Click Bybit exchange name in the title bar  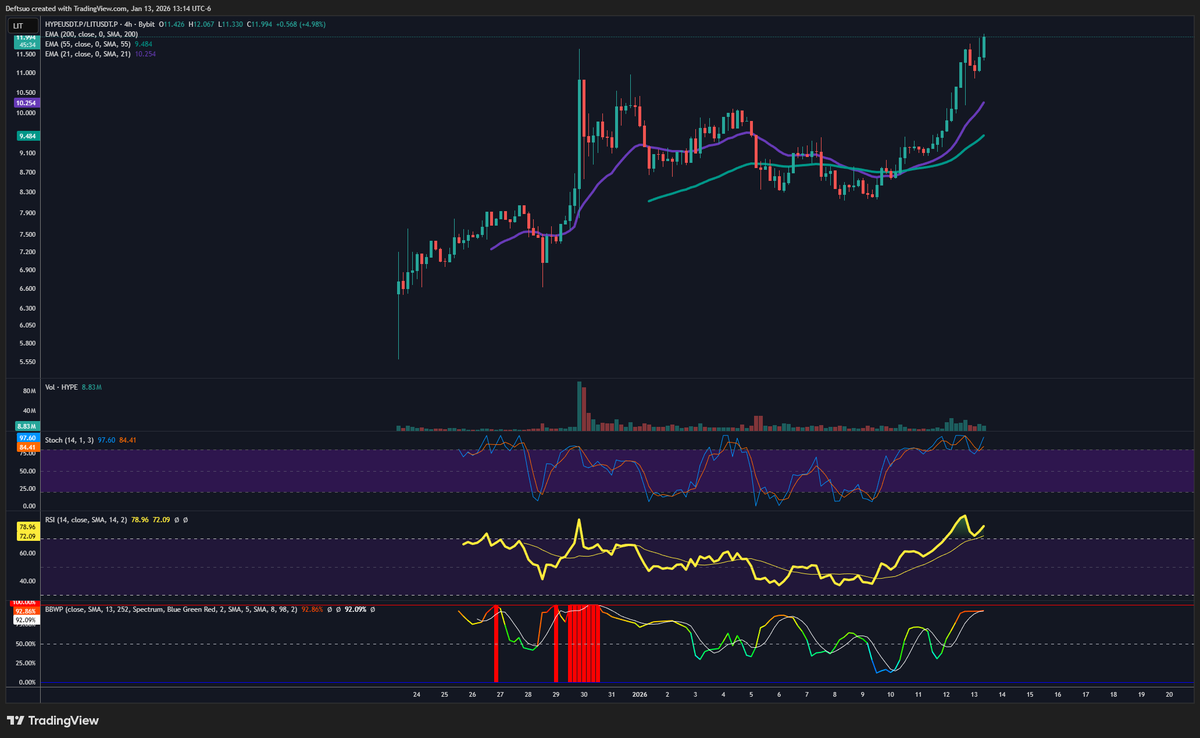[x=147, y=24]
